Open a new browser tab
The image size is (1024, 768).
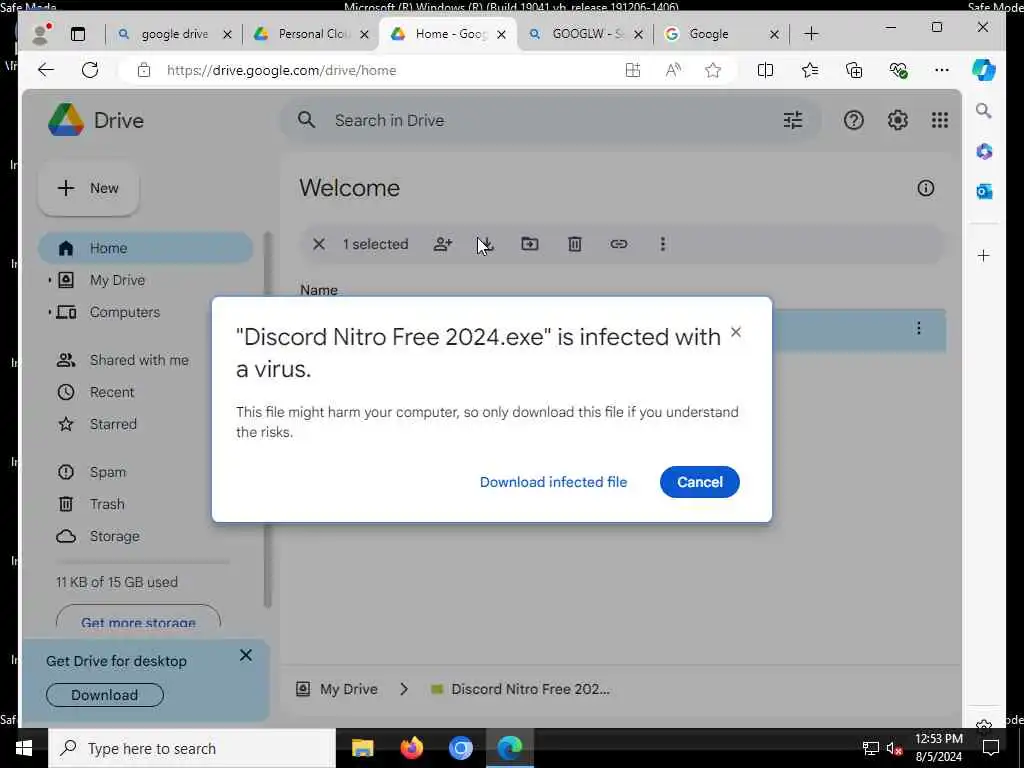click(811, 34)
